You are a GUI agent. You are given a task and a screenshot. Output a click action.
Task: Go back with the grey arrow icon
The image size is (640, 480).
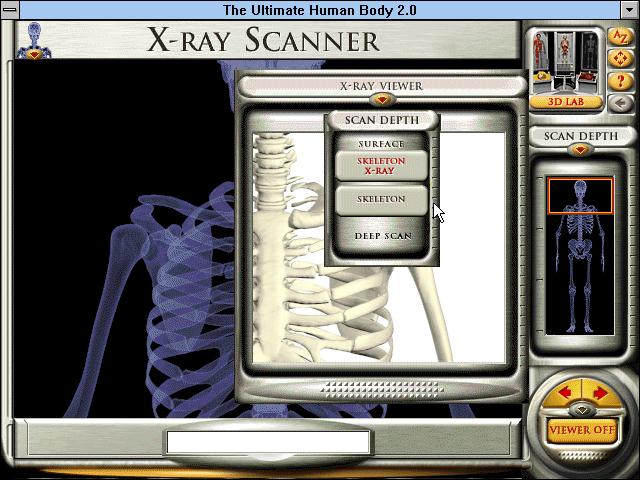click(620, 103)
